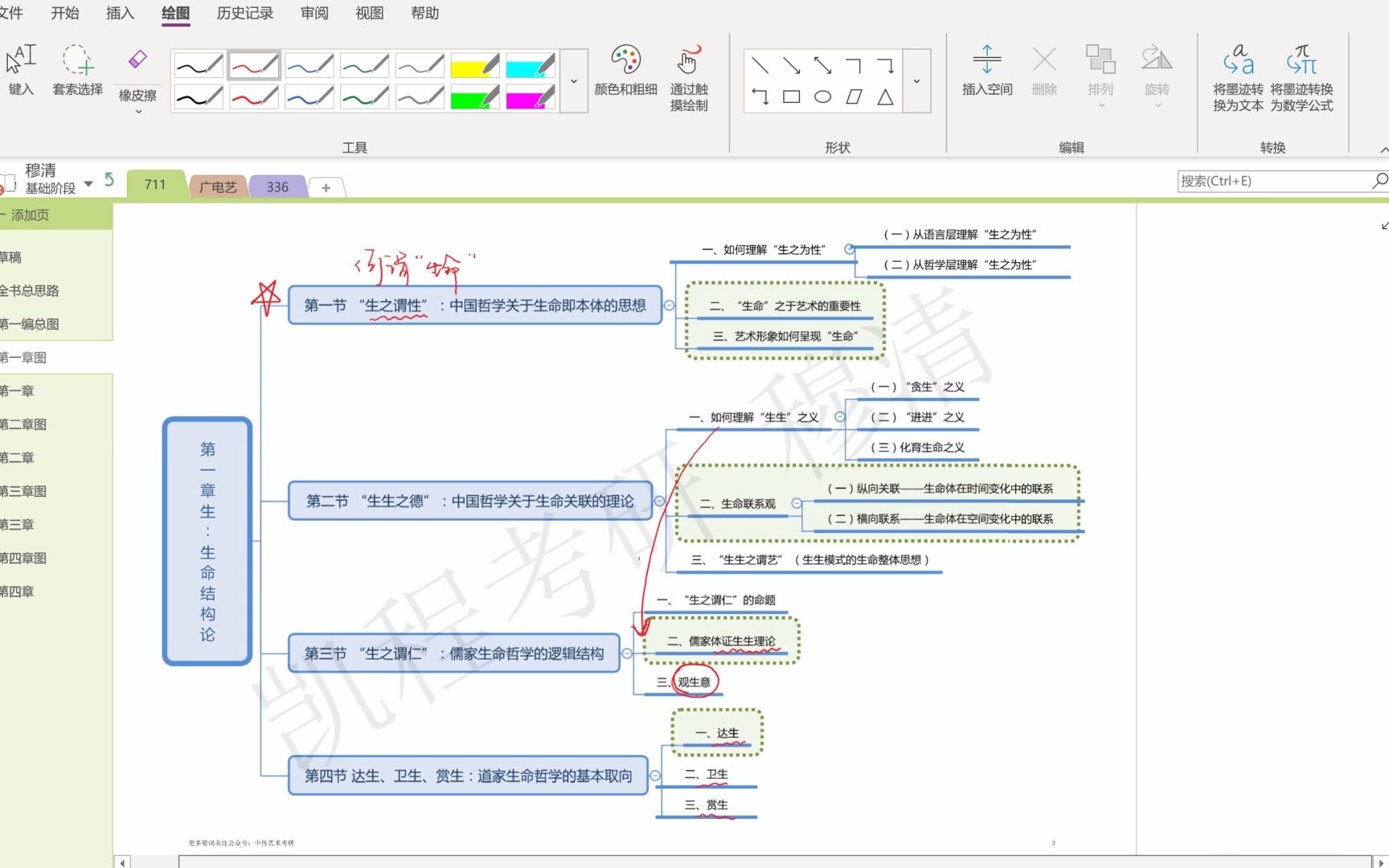Image resolution: width=1389 pixels, height=868 pixels.
Task: Click Insert Space (插入空间) button
Action: point(987,71)
